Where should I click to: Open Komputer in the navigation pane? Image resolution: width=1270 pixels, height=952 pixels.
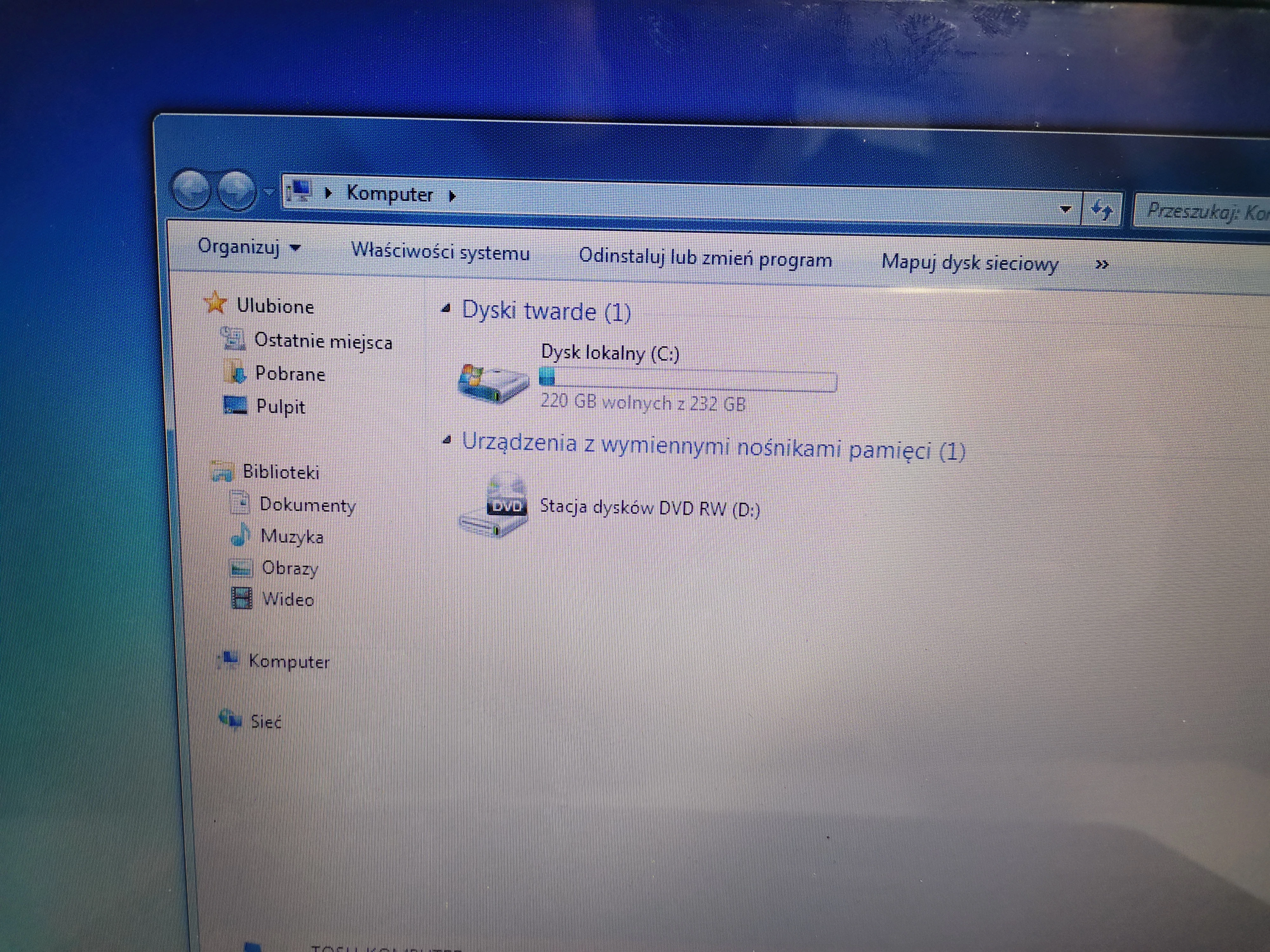click(x=289, y=662)
